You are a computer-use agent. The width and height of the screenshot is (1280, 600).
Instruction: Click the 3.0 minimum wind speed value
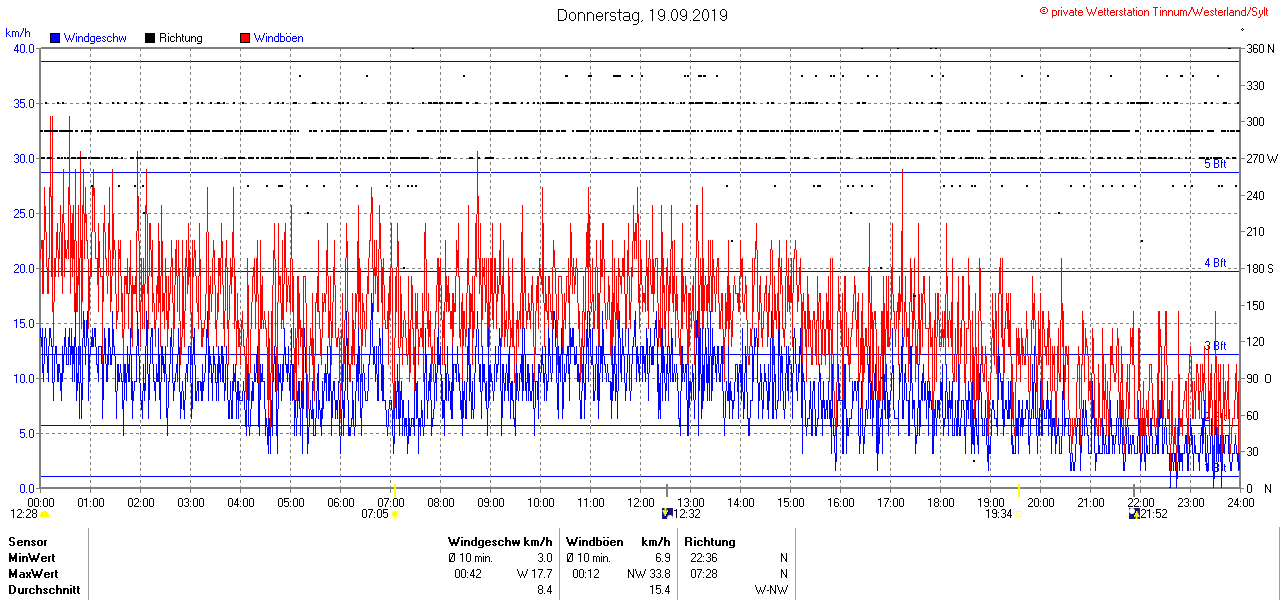pyautogui.click(x=545, y=557)
